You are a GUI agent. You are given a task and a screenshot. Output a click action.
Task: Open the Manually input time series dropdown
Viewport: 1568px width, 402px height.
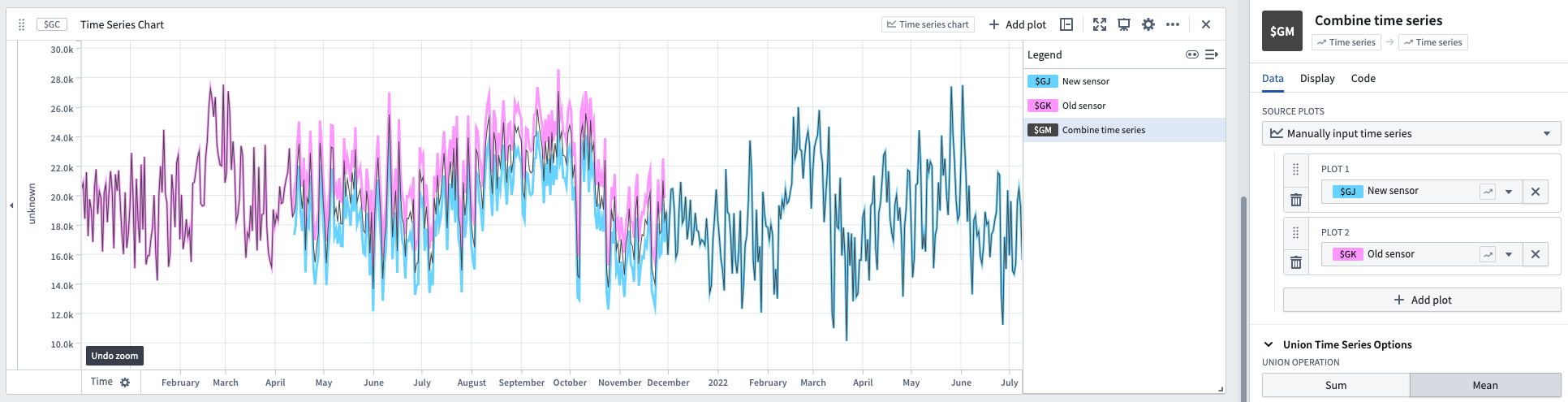[1411, 133]
